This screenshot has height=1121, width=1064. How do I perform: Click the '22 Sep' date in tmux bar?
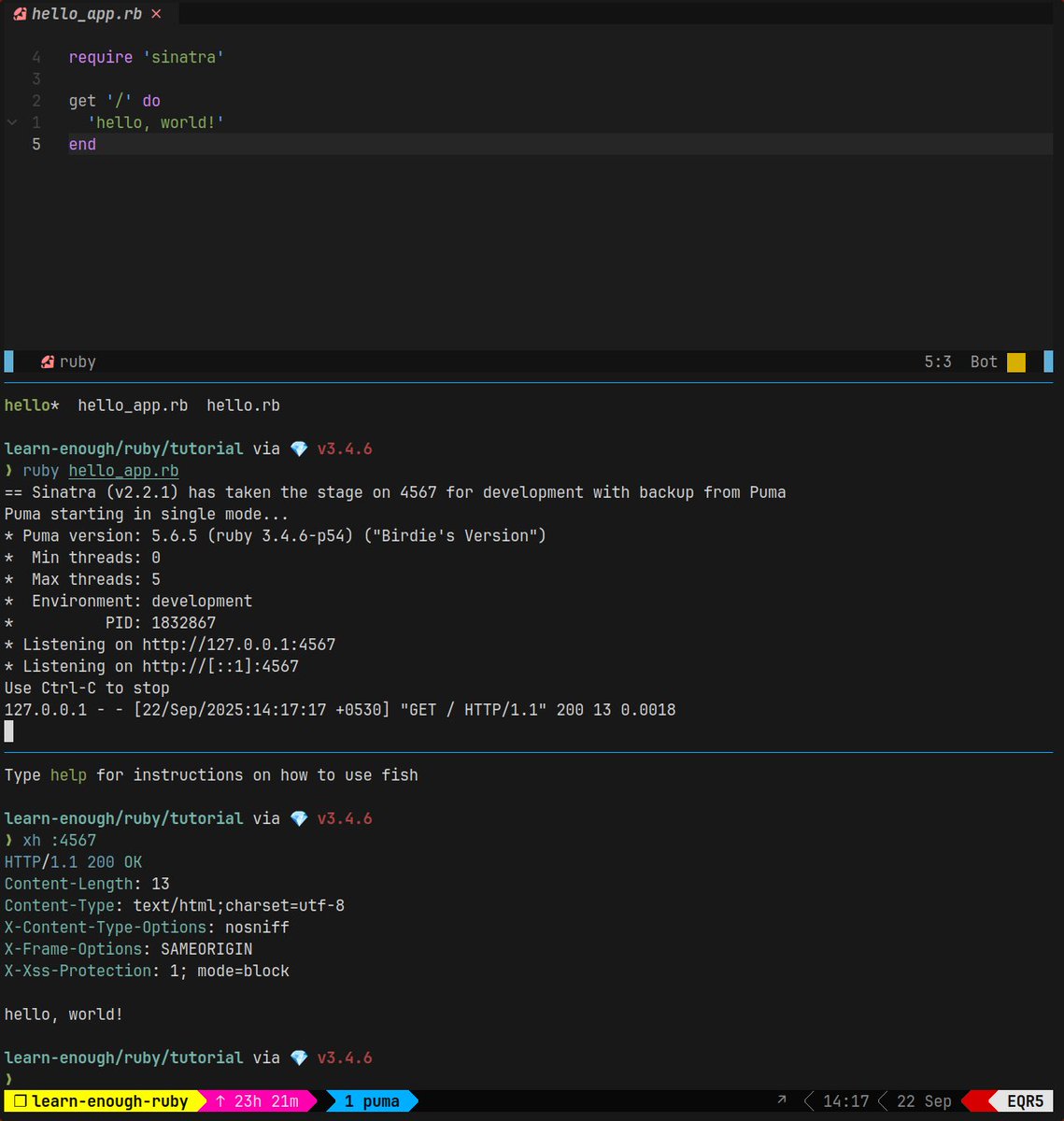point(924,1101)
